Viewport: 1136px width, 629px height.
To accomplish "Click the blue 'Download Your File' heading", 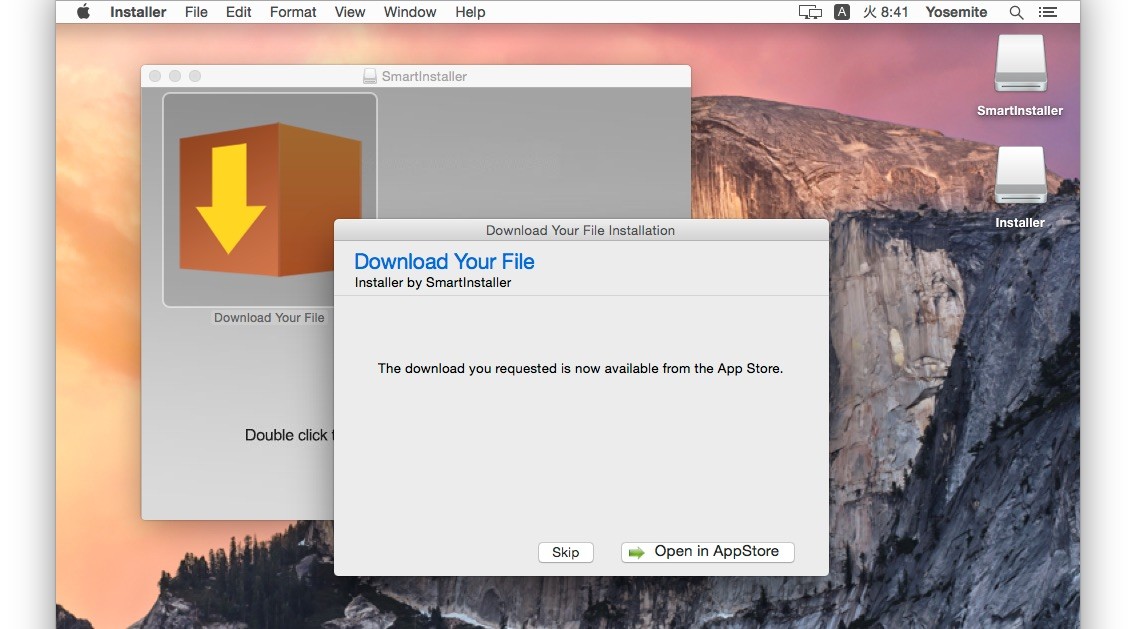I will pos(444,262).
